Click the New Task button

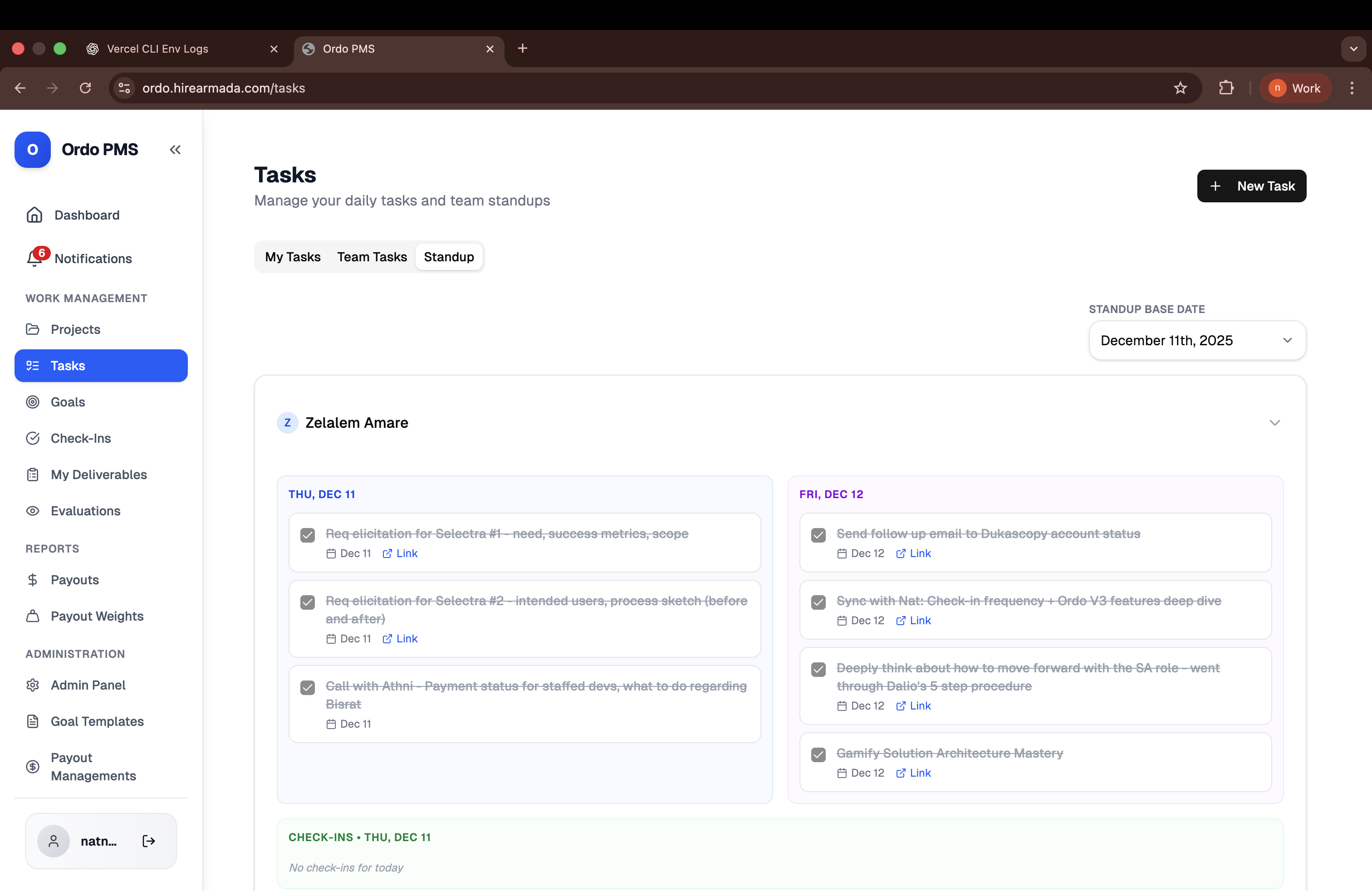point(1251,186)
